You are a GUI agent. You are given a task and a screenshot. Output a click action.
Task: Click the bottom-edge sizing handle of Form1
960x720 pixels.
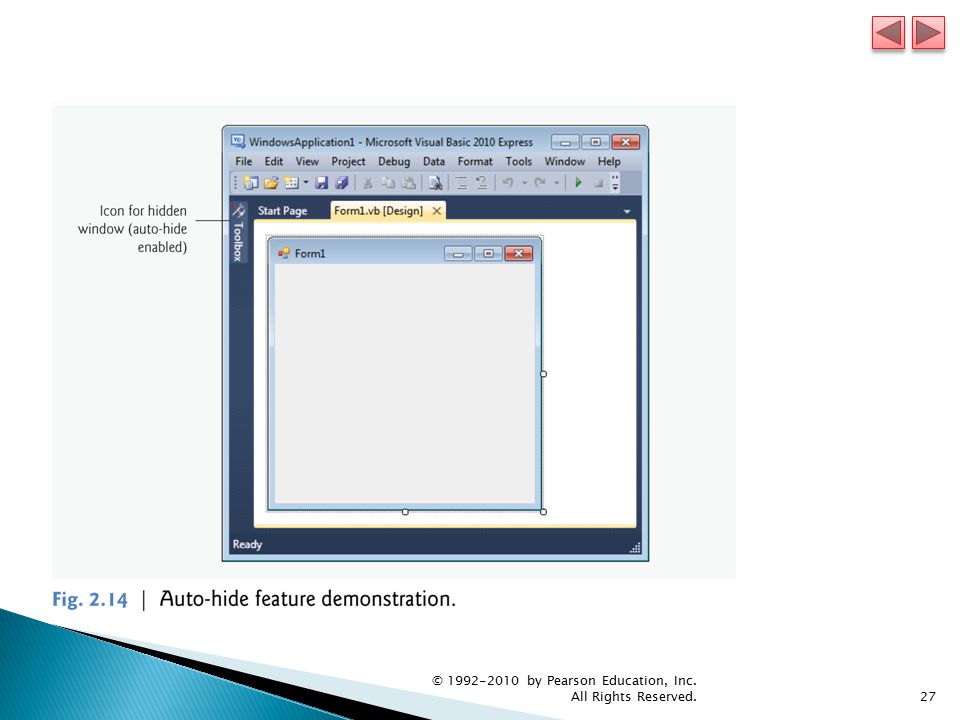[x=405, y=512]
